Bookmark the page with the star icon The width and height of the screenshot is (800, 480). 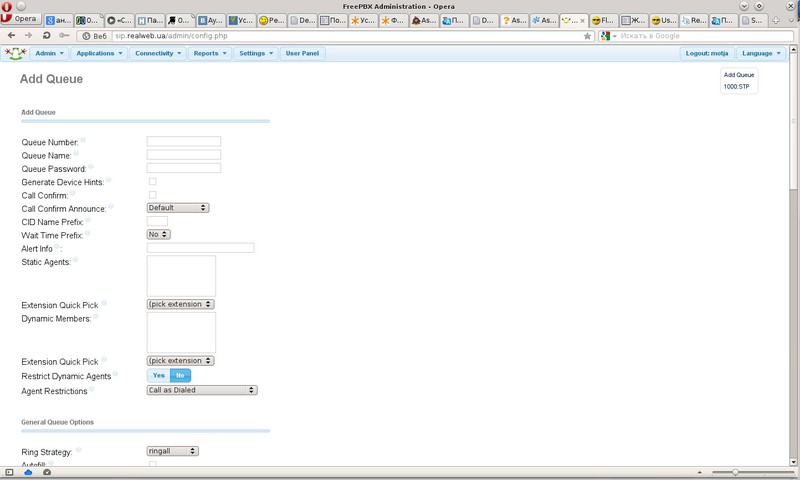tap(587, 36)
